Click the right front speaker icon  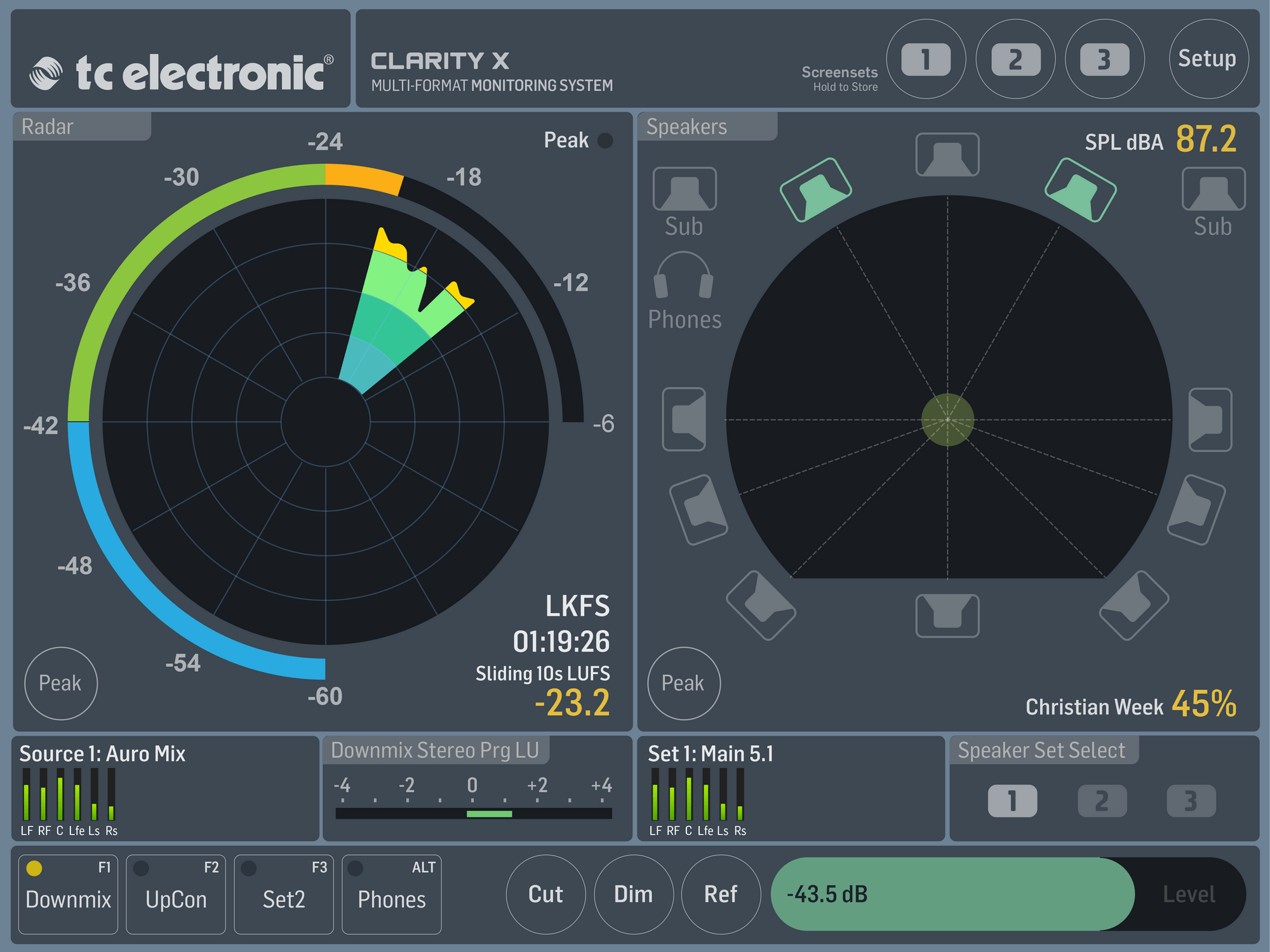1080,190
